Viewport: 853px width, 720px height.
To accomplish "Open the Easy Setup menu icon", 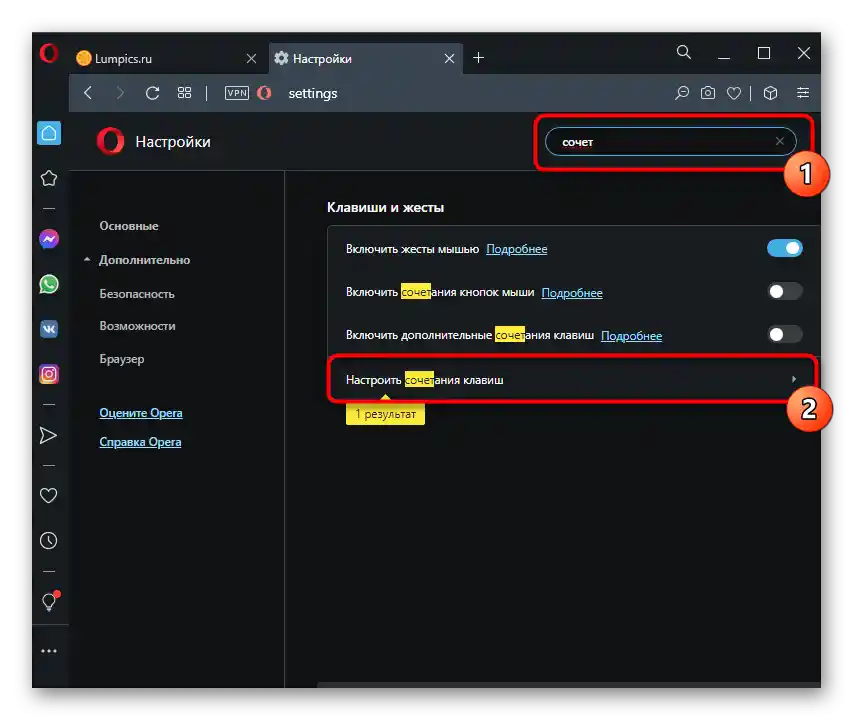I will (x=803, y=93).
